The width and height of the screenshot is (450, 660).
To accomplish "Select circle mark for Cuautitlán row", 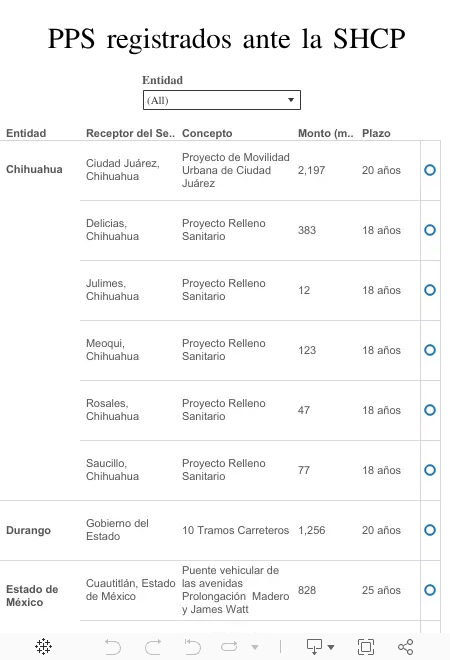I will [x=430, y=590].
